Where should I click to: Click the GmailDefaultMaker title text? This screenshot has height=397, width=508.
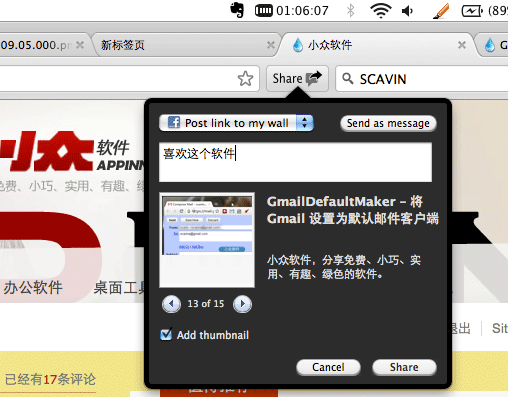[x=353, y=210]
